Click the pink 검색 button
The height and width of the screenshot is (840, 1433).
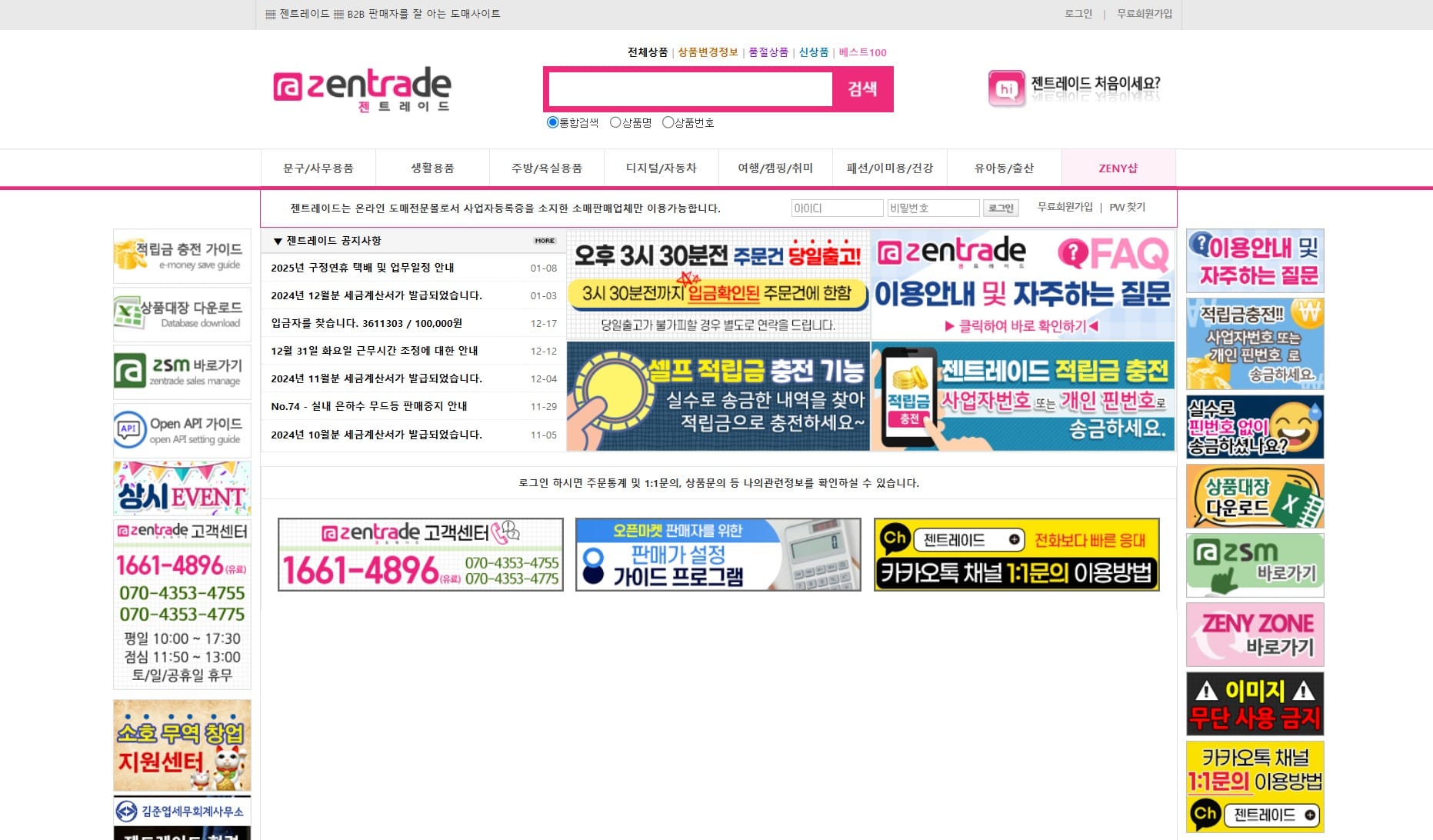click(862, 89)
